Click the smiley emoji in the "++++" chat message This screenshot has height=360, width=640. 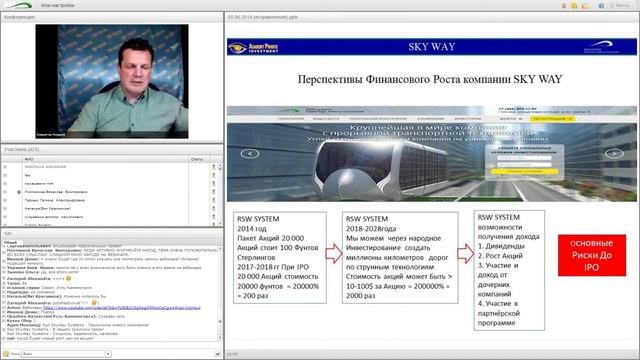69,278
